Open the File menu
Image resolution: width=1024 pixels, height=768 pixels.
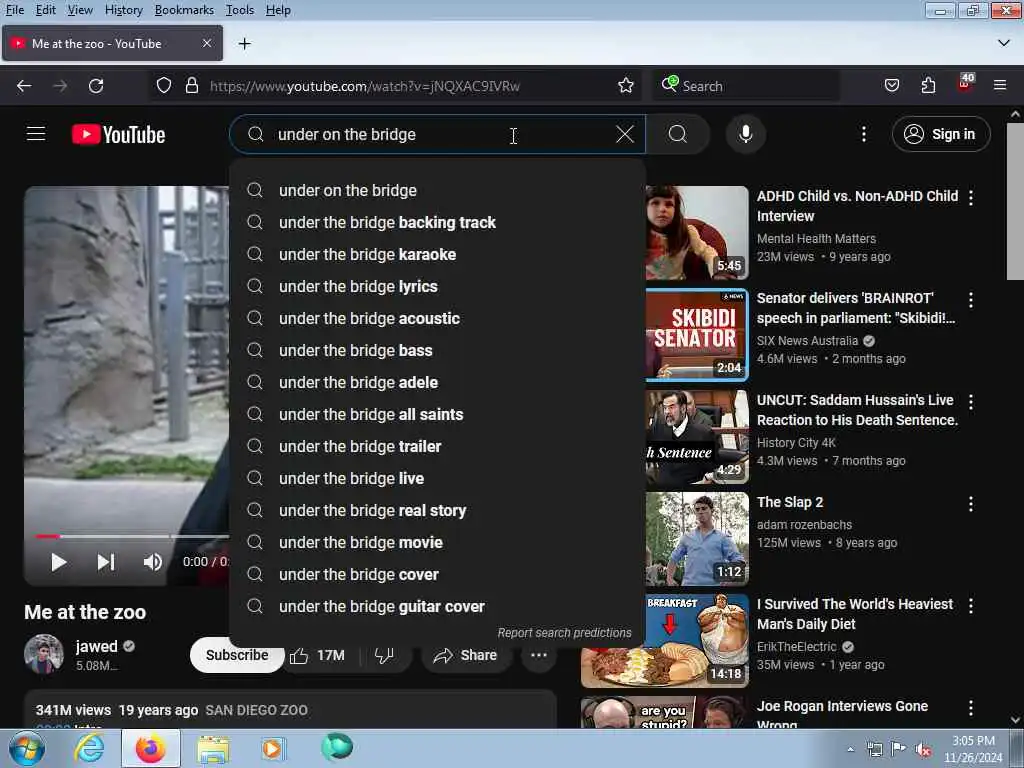[15, 10]
